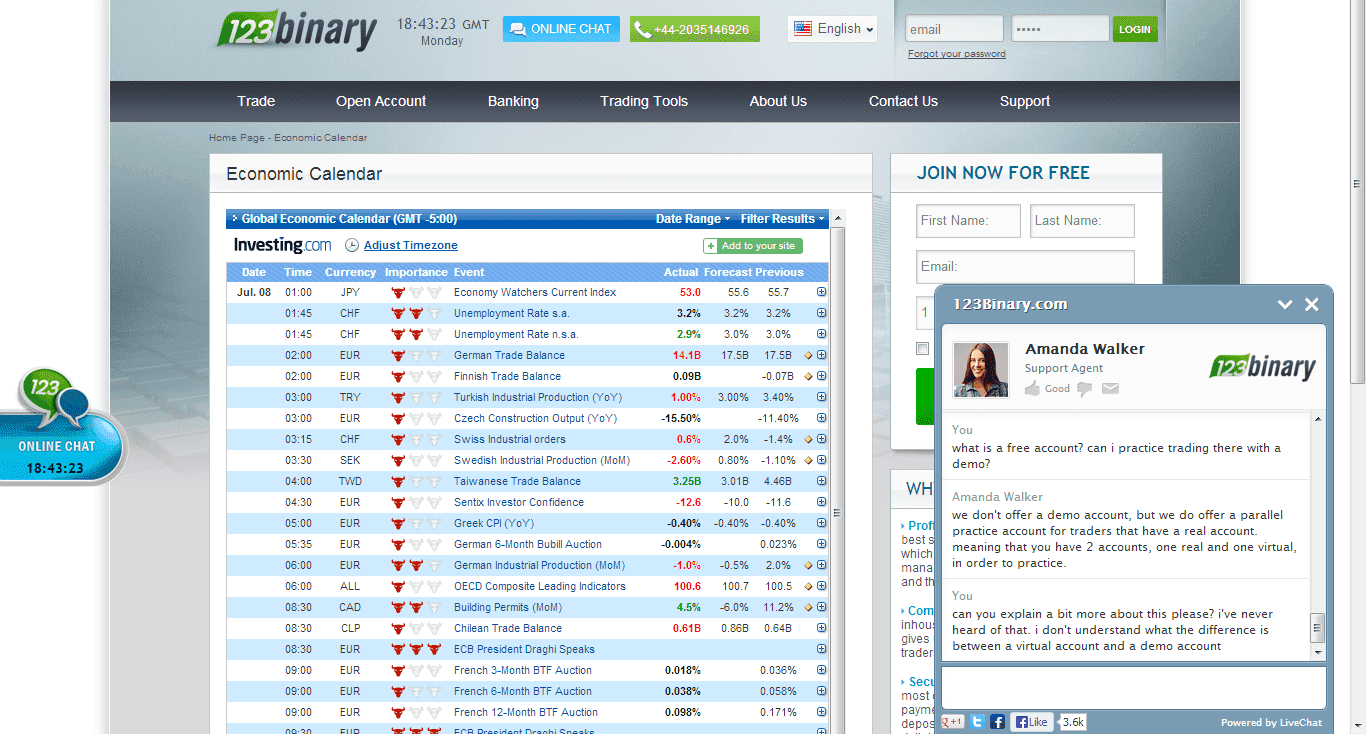This screenshot has height=734, width=1366.
Task: Open Online Chat from the header button
Action: 561,29
